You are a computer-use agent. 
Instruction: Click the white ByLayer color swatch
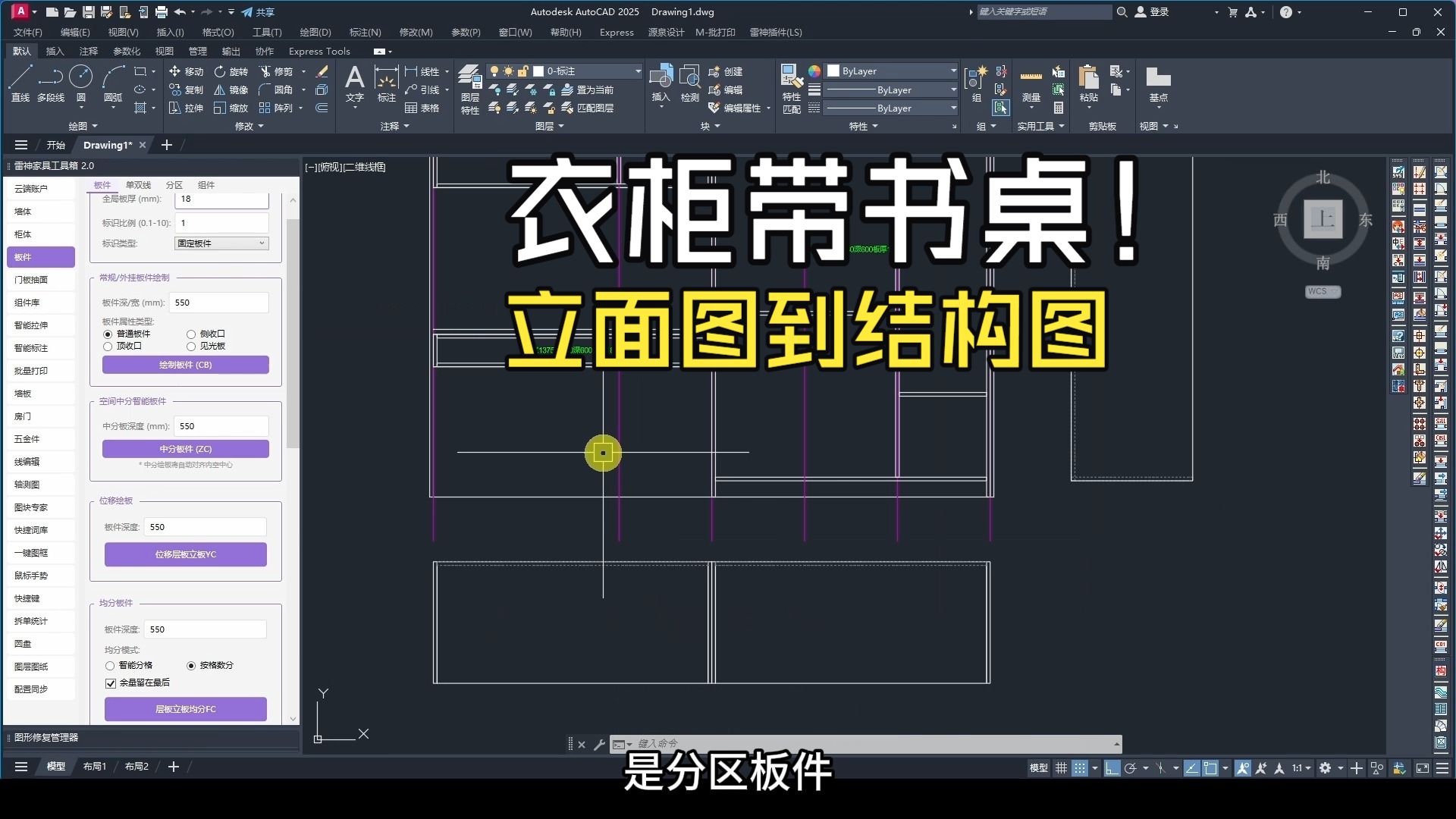(x=833, y=71)
